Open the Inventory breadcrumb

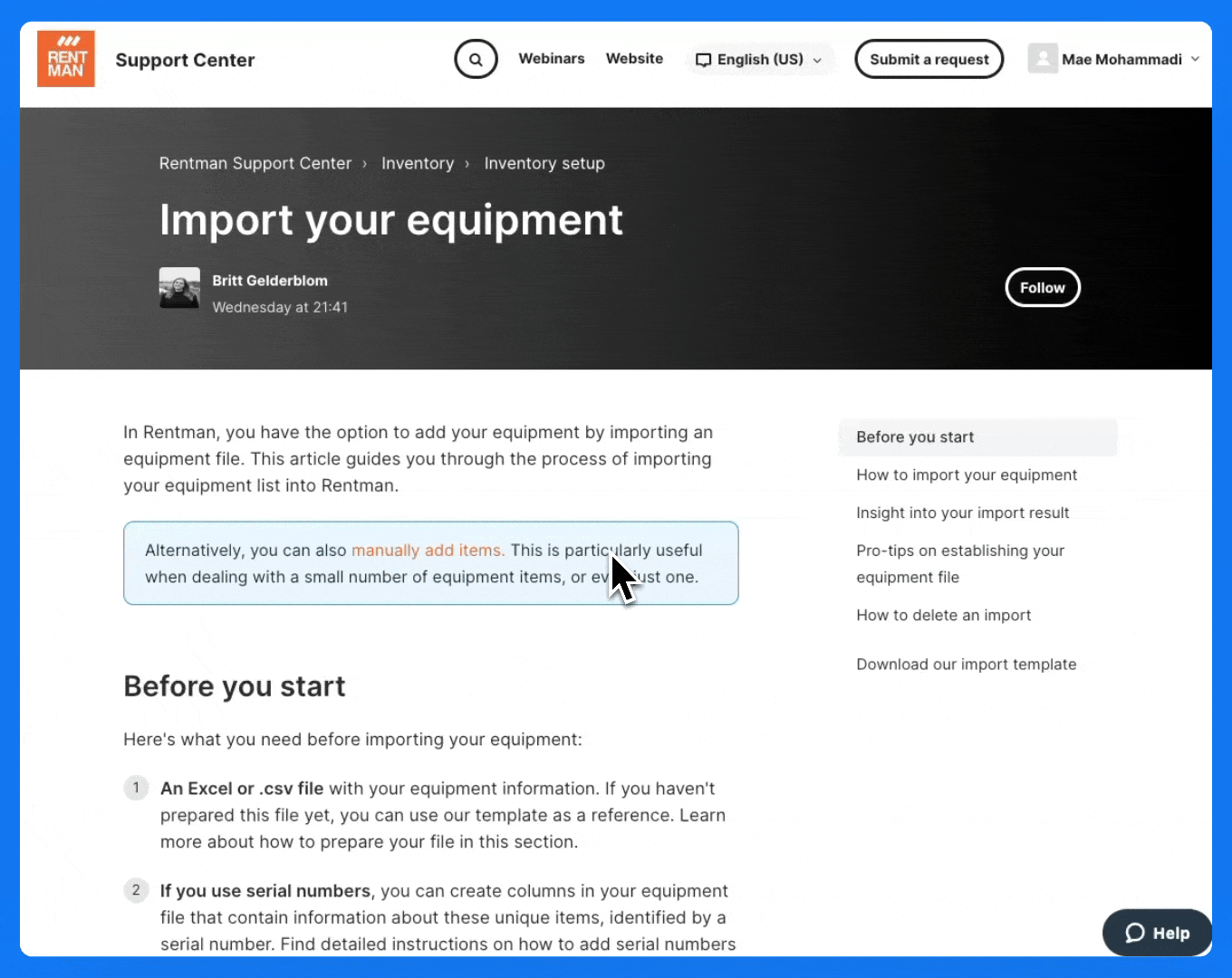418,164
